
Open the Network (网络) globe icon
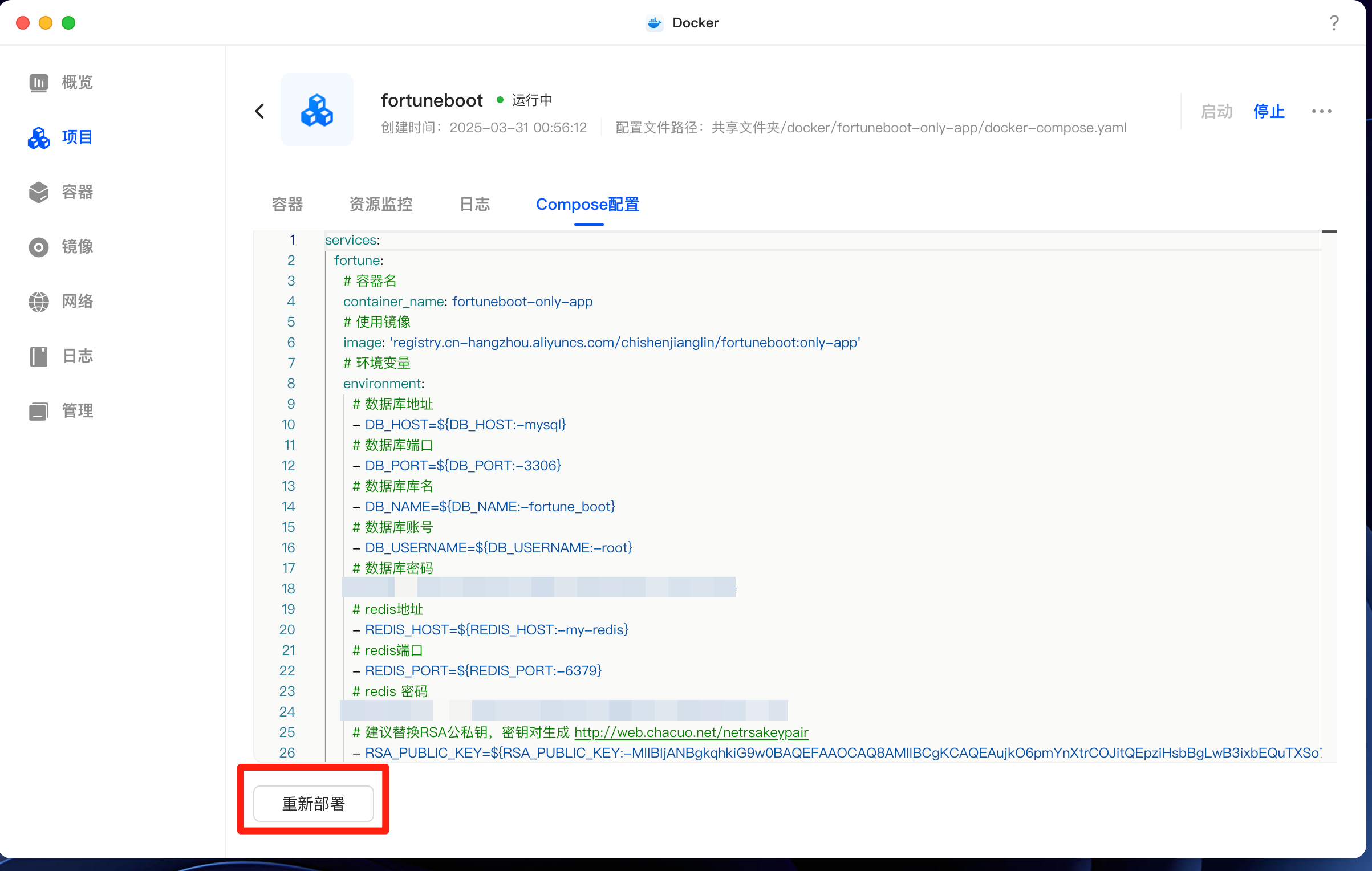(39, 302)
